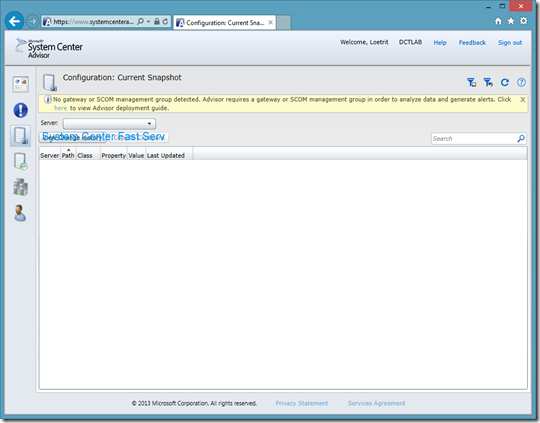Sort by the Path column header
Image resolution: width=540 pixels, height=423 pixels.
68,155
